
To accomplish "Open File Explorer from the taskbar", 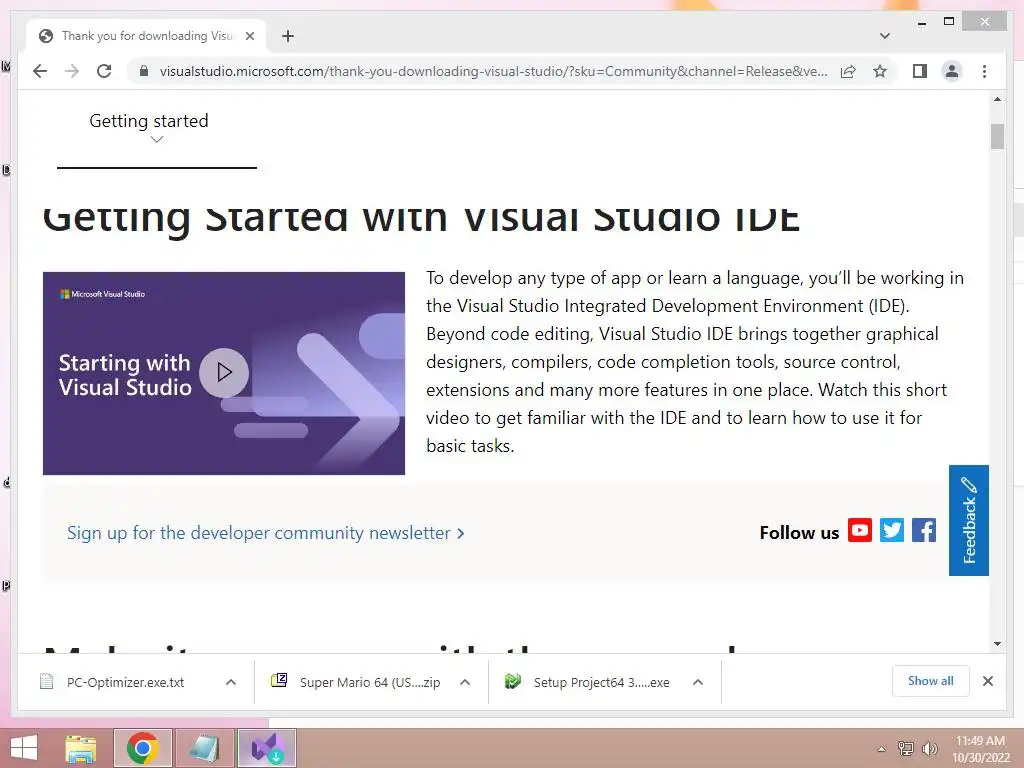I will point(80,748).
